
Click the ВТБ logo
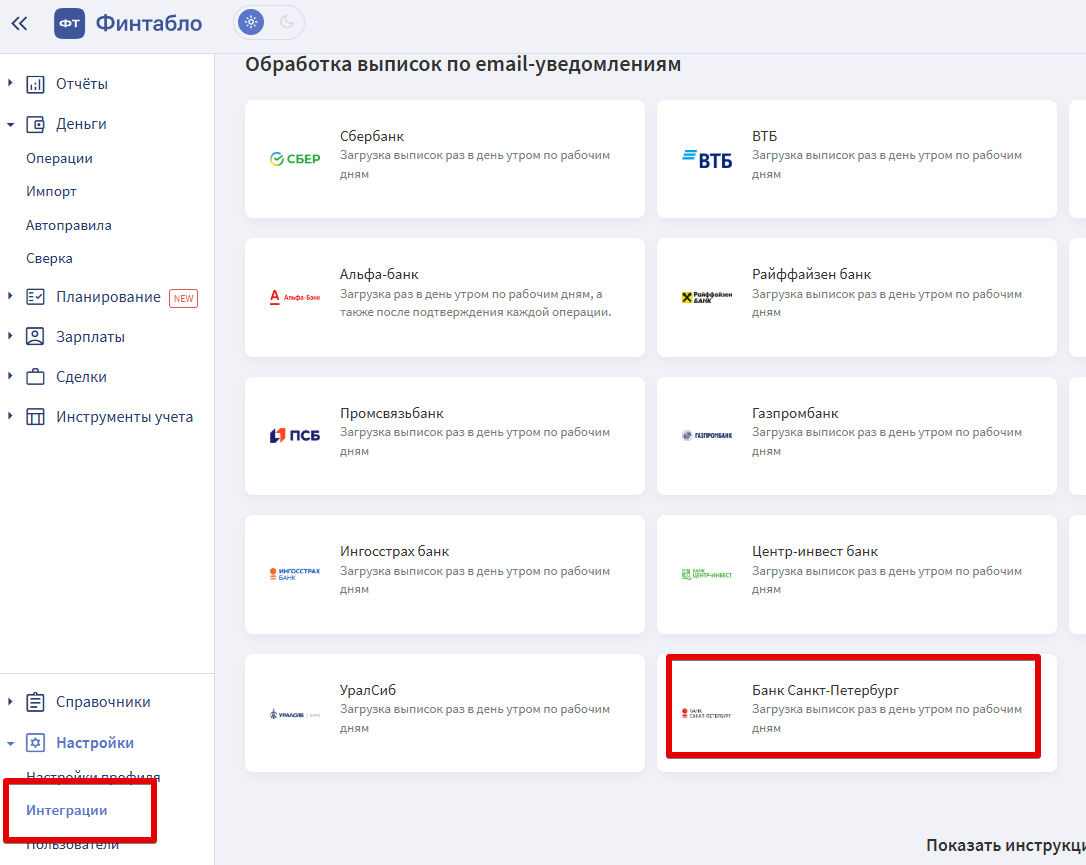(x=707, y=160)
